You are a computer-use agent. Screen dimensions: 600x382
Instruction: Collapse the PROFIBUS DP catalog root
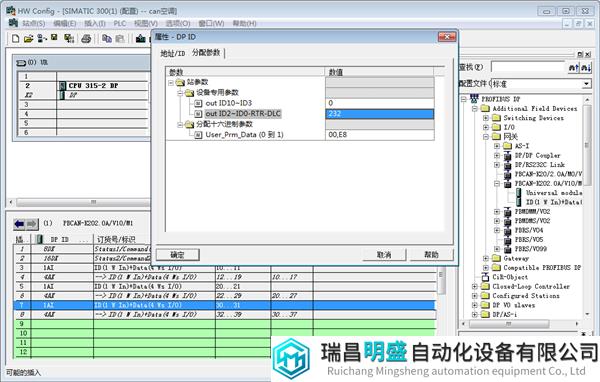click(464, 99)
